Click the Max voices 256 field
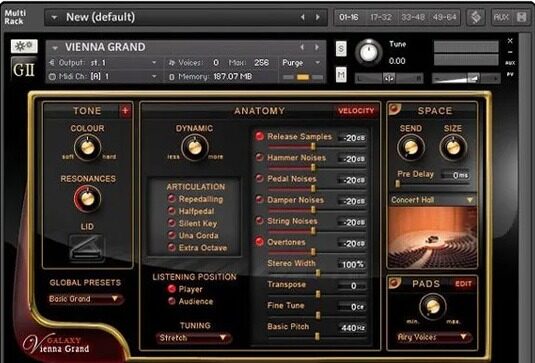Viewport: 535px width, 363px height. coord(261,63)
